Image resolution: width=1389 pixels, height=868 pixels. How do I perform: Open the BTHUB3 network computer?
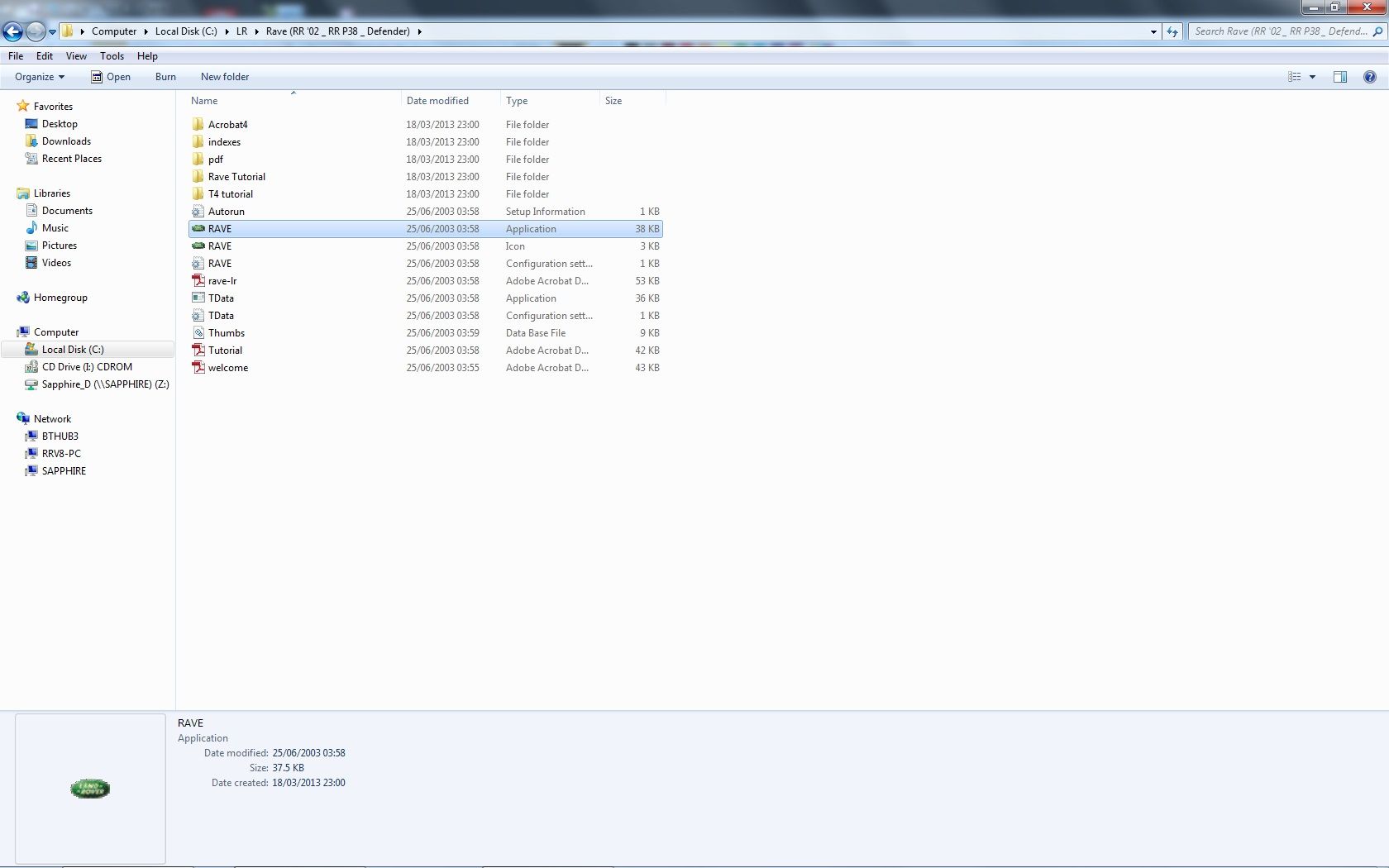click(60, 436)
